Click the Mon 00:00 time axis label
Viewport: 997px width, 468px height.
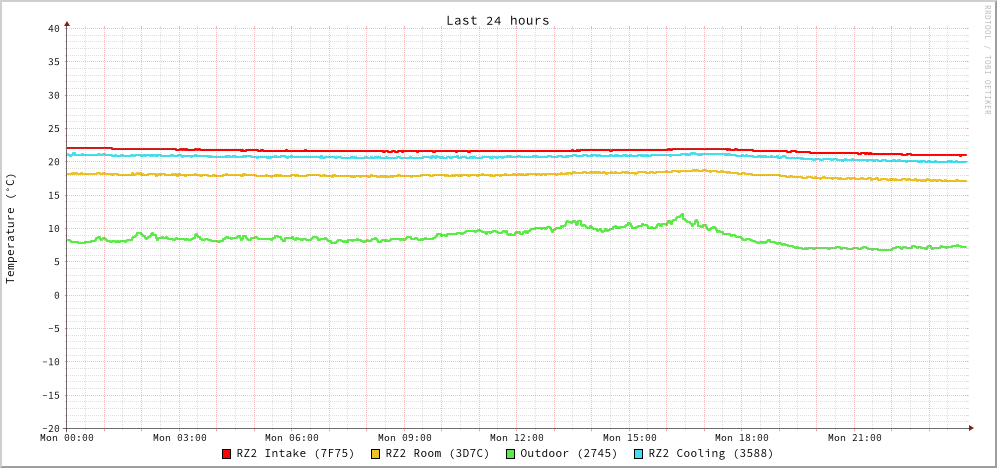coord(67,438)
